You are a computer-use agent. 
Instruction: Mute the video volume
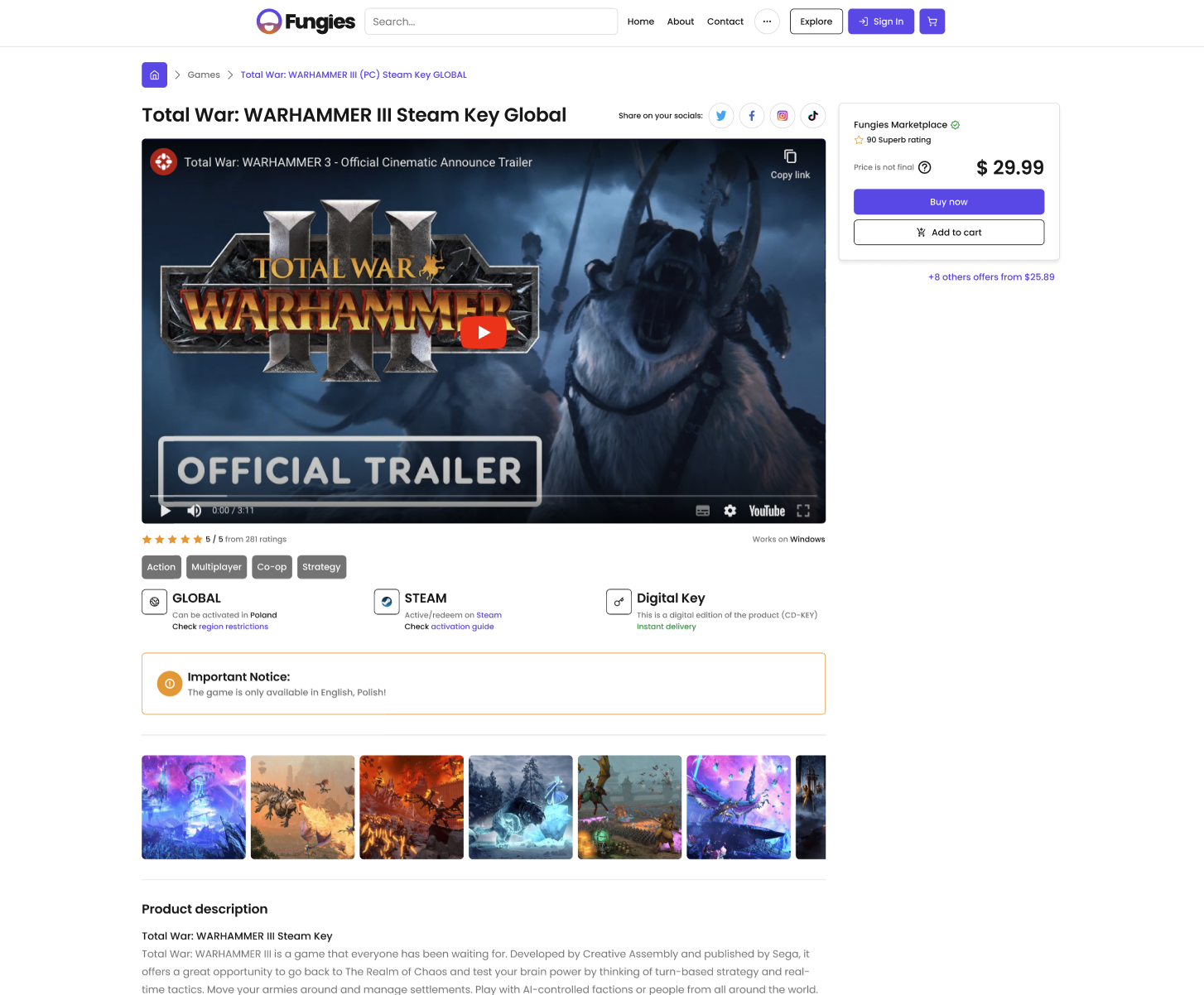[194, 511]
